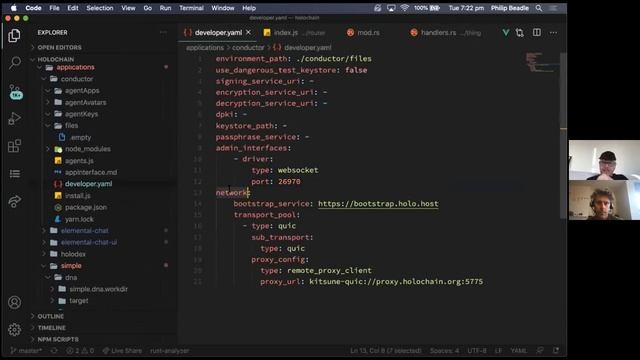Select the .empty file
The height and width of the screenshot is (360, 640).
tap(80, 138)
